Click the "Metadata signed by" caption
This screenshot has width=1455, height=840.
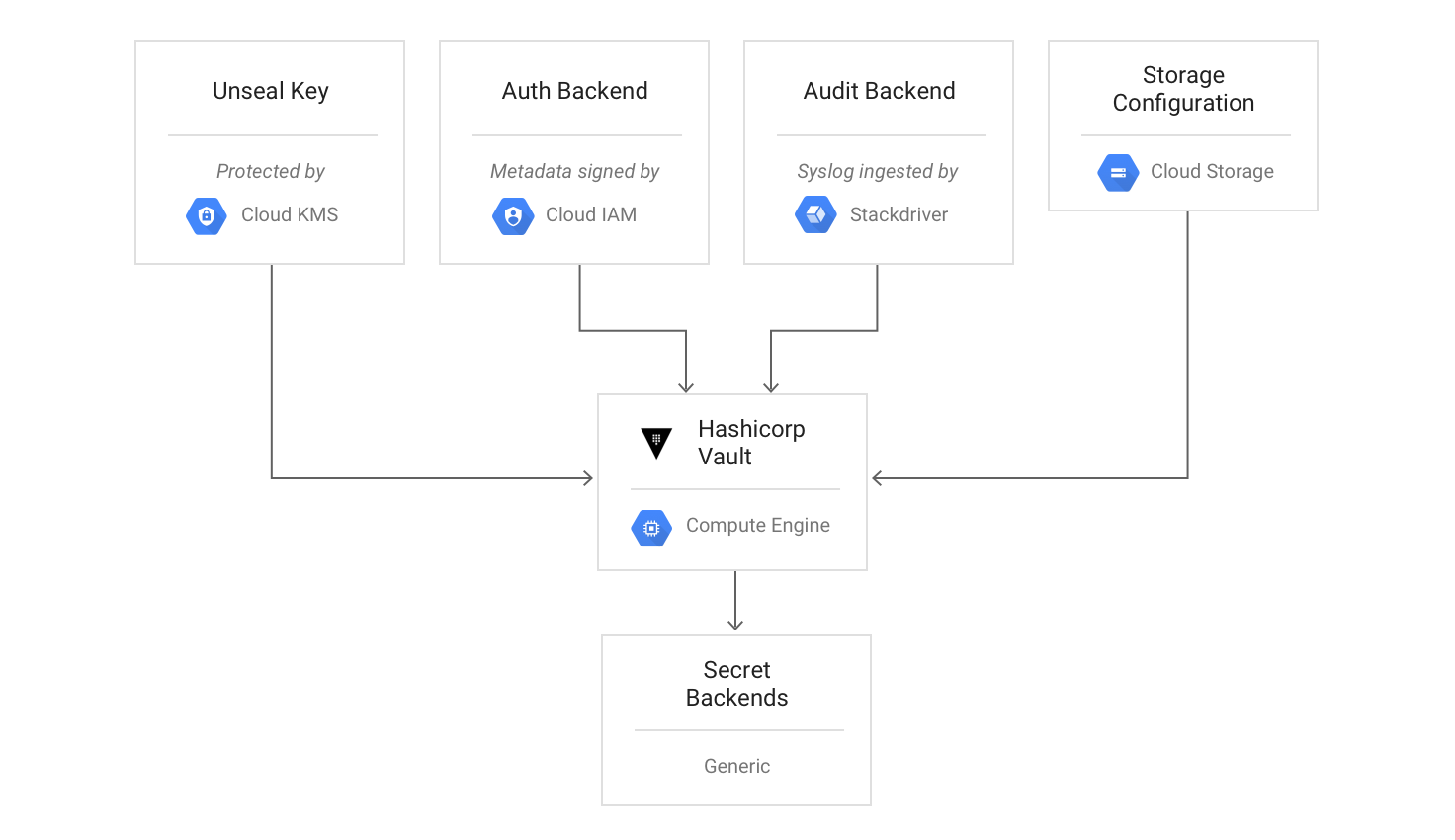pos(575,171)
